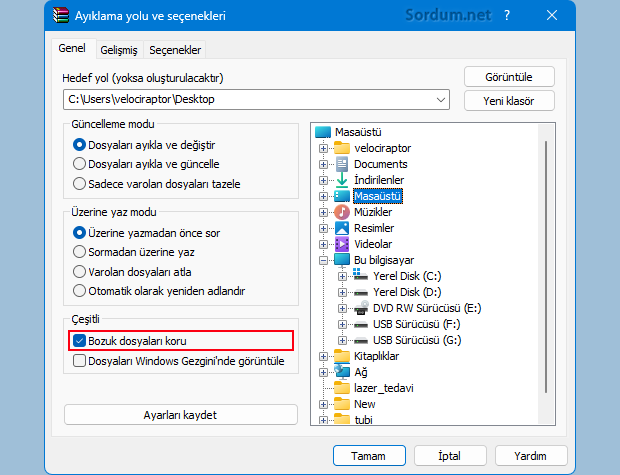Expand the DVD RW Sürücüsü (E:) node

point(342,308)
